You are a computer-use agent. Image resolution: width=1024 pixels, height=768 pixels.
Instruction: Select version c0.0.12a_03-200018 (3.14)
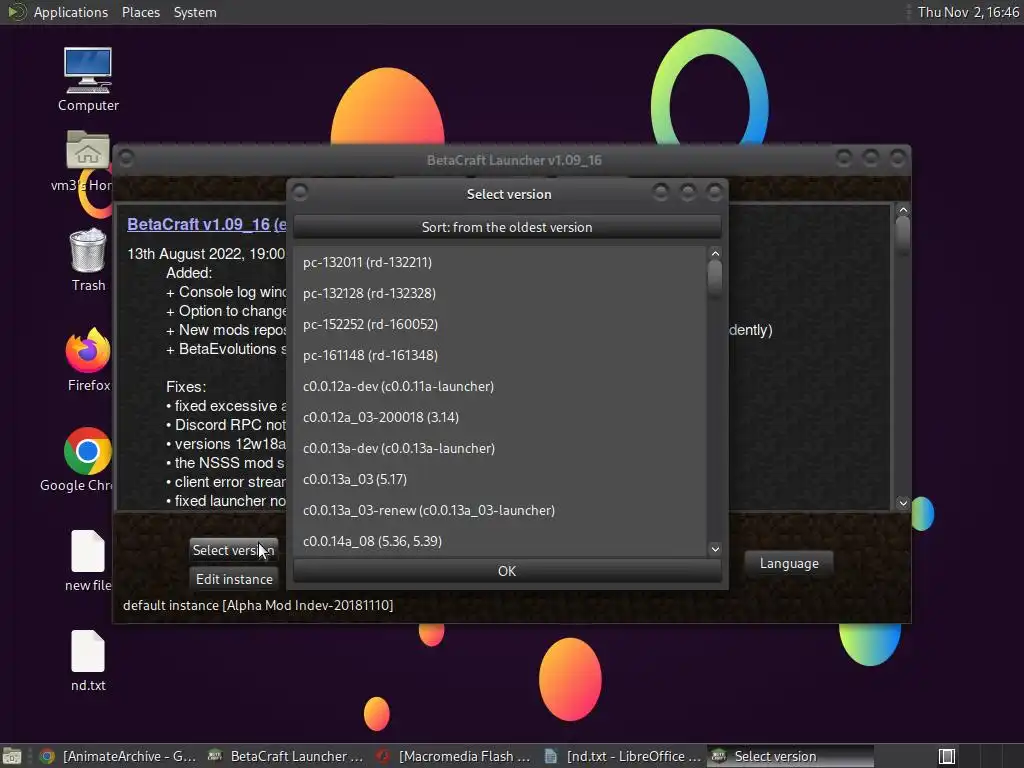click(x=500, y=417)
